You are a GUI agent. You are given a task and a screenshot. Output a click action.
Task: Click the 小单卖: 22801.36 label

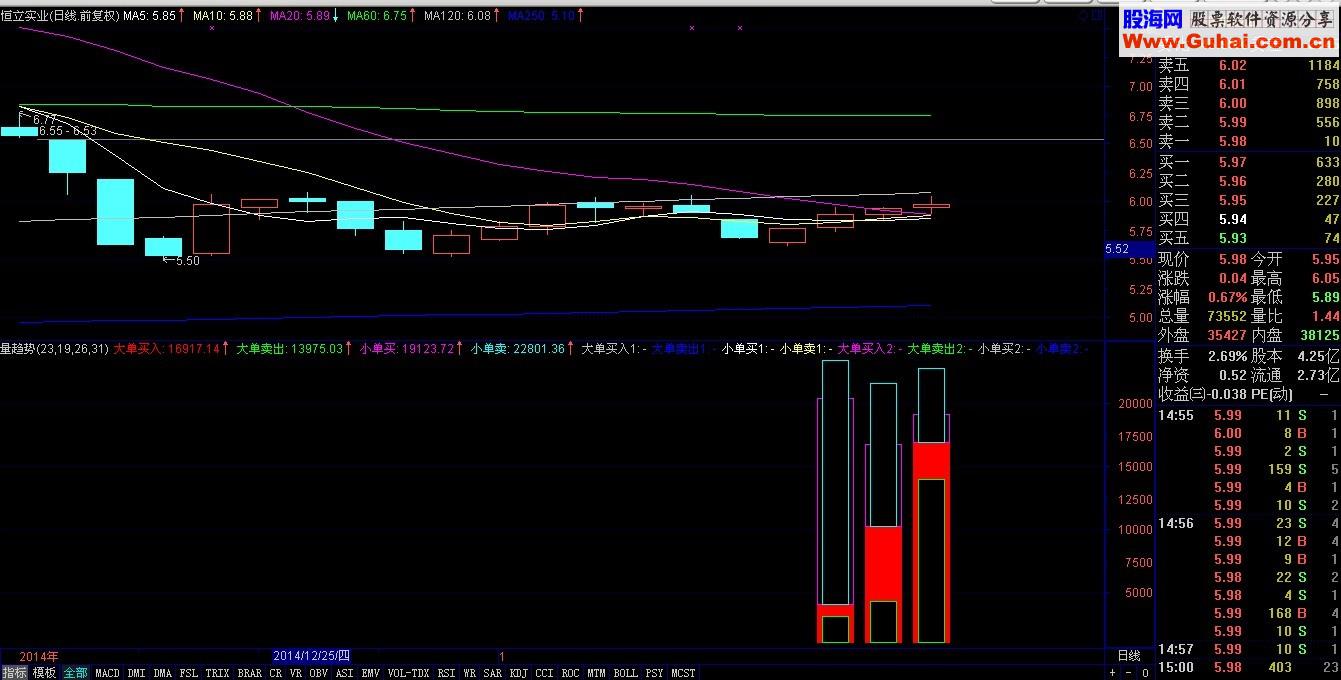pos(518,349)
